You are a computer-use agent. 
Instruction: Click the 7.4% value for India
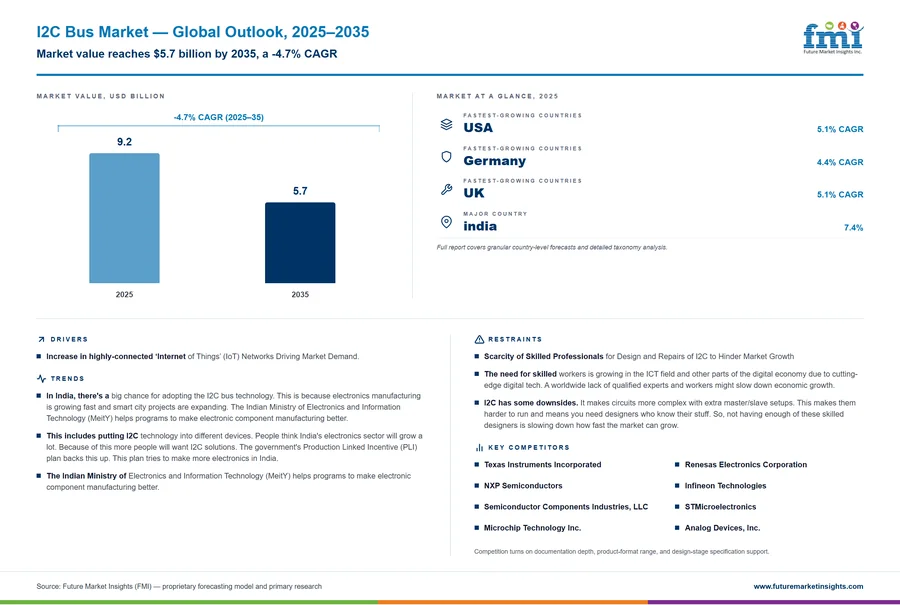click(854, 228)
